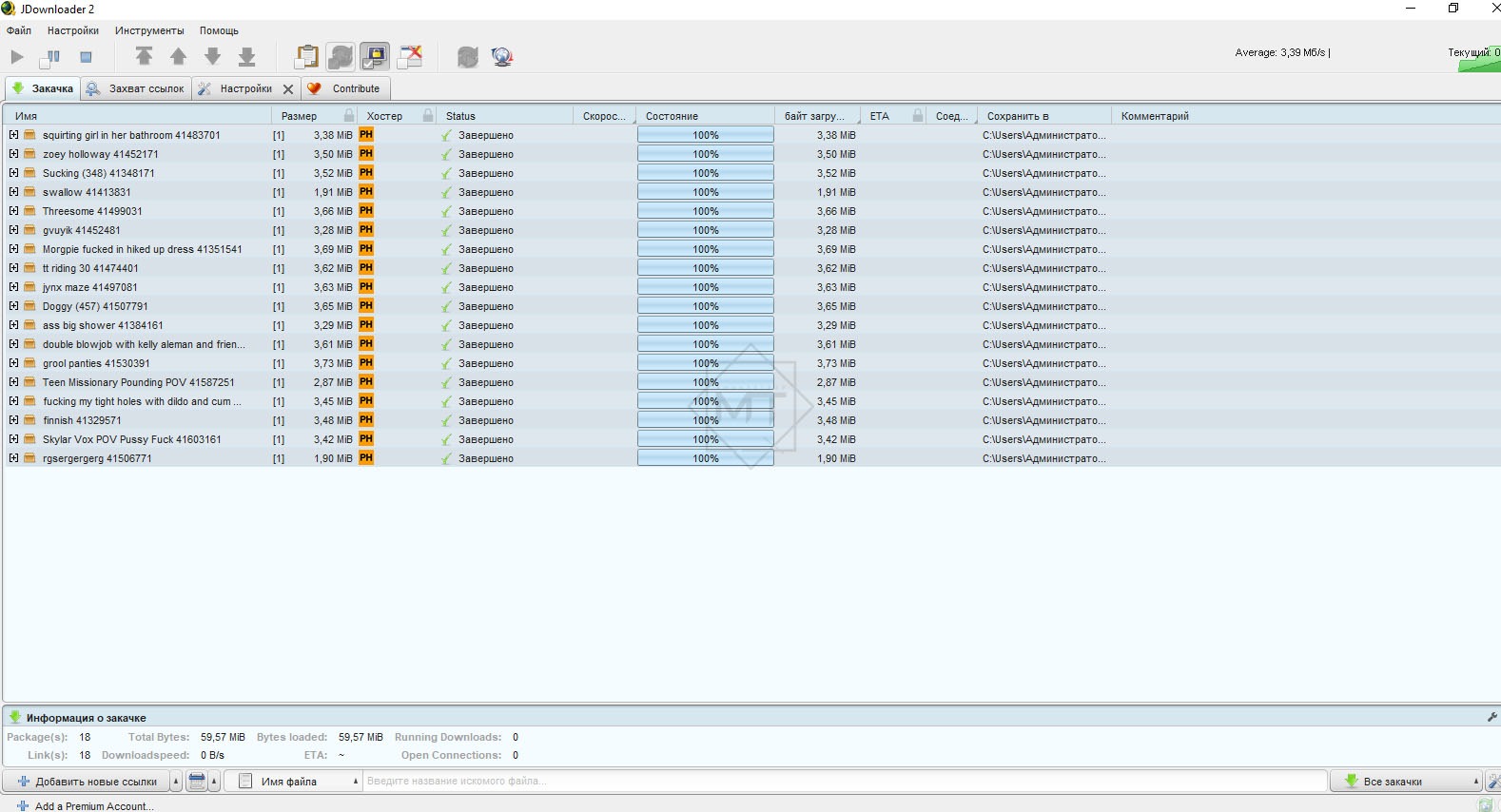1501x812 pixels.
Task: Open the Все закачки filter dropdown
Action: (x=1406, y=782)
